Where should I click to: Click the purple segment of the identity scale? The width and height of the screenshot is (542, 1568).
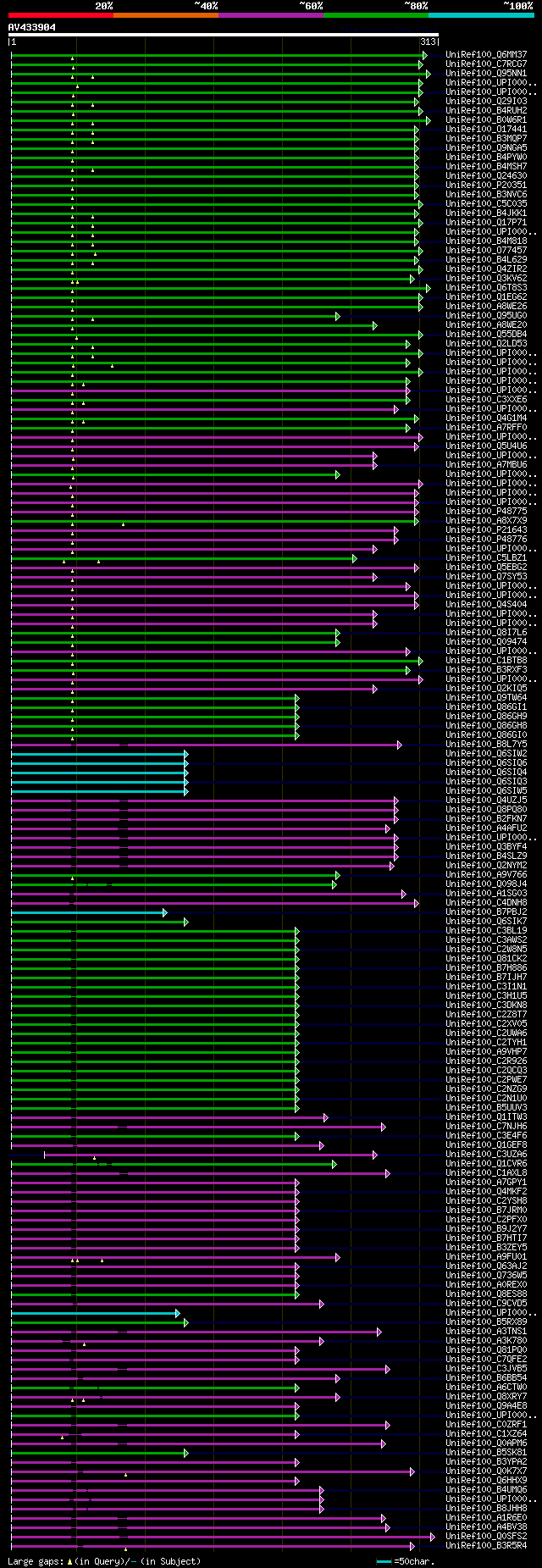[271, 15]
